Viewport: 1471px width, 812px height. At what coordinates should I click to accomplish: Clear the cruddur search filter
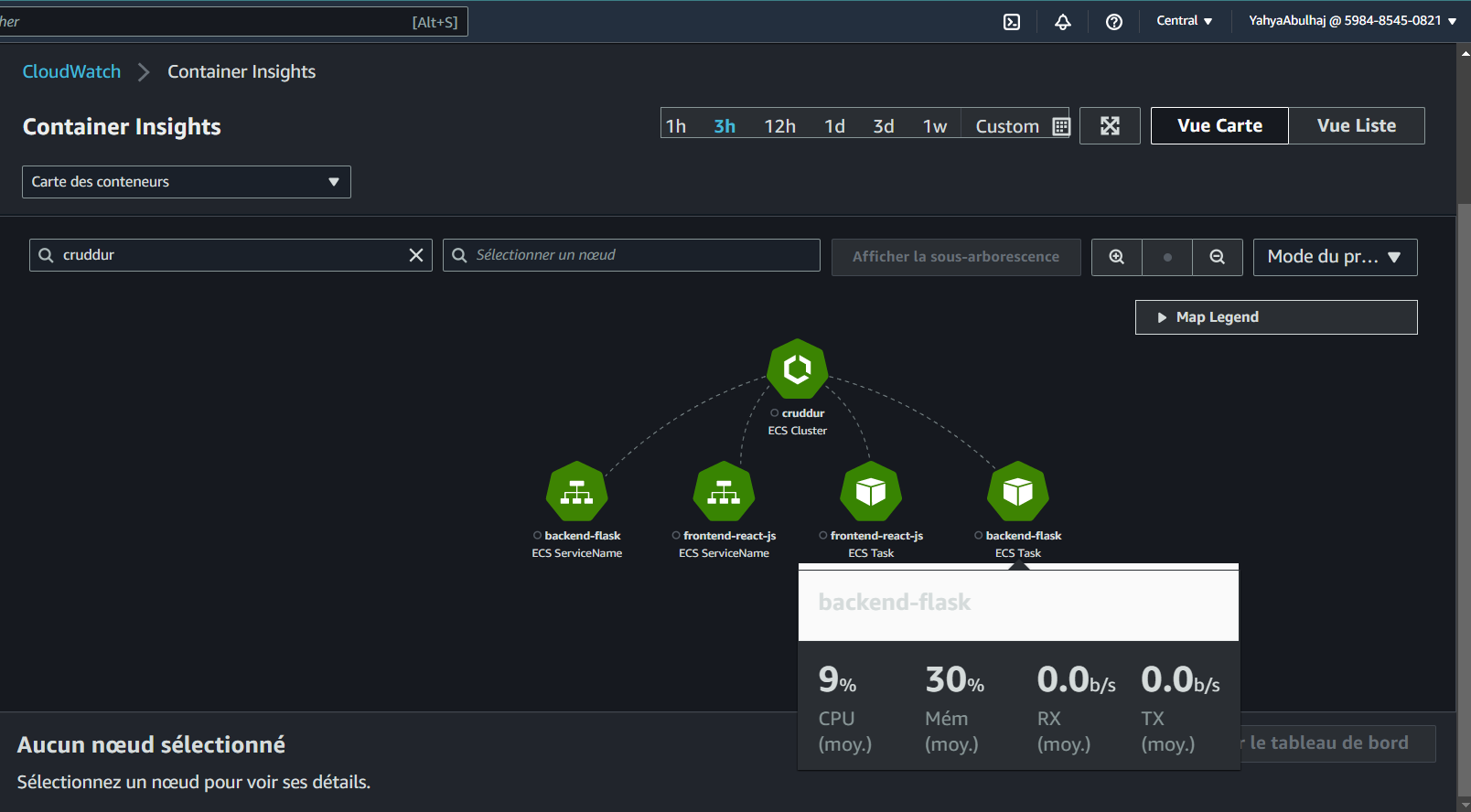click(x=416, y=255)
